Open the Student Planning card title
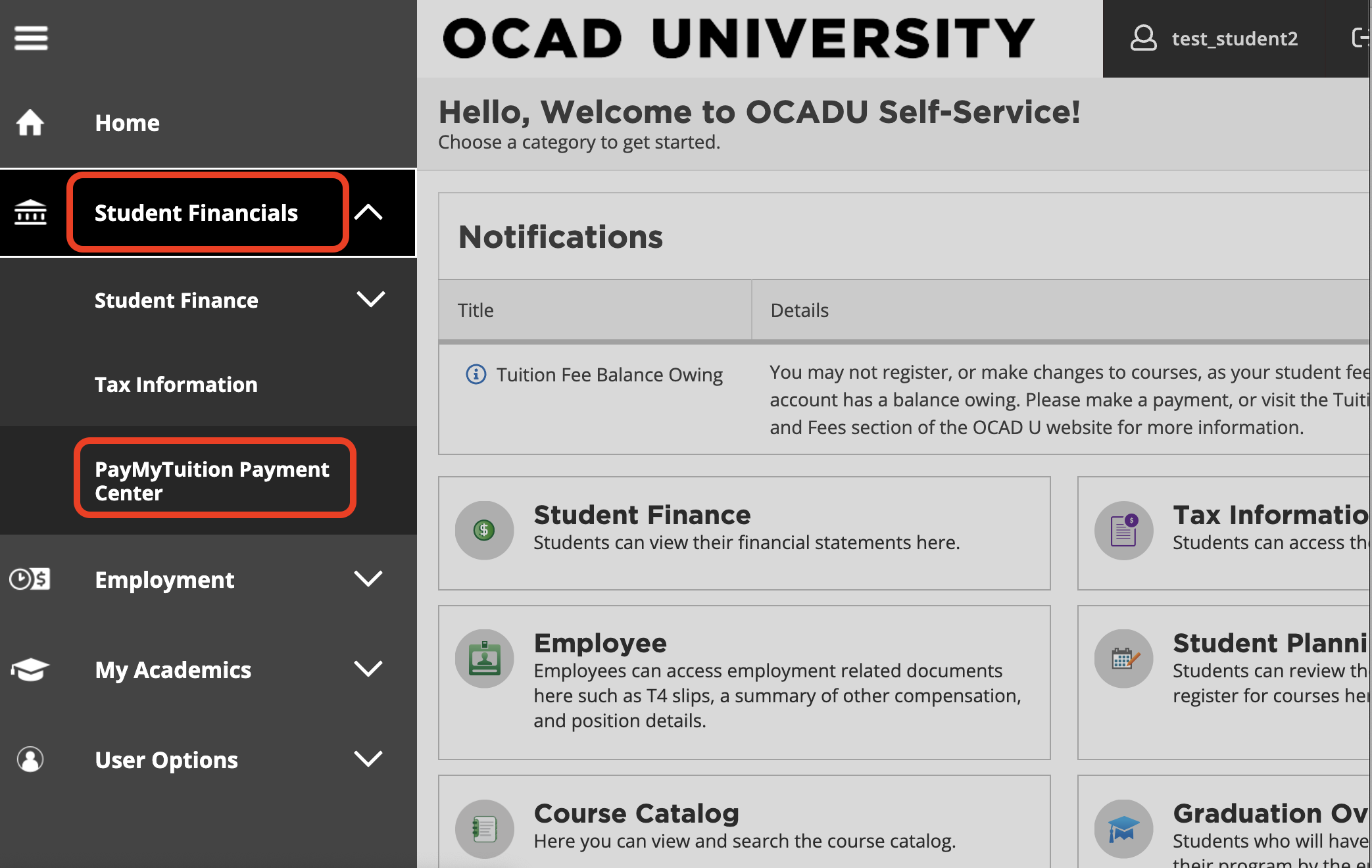Screen dimensions: 1372x868 1271,643
